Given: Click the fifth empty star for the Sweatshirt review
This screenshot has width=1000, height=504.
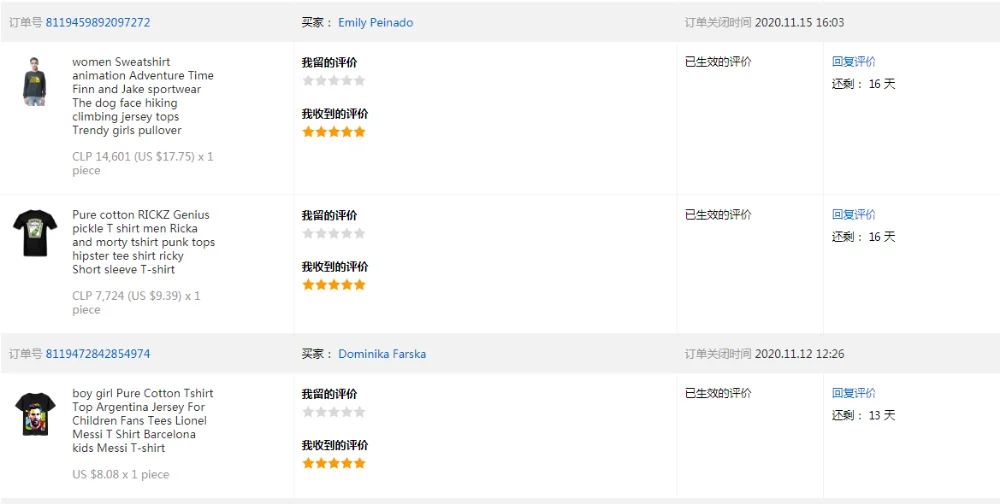Looking at the screenshot, I should [x=359, y=81].
